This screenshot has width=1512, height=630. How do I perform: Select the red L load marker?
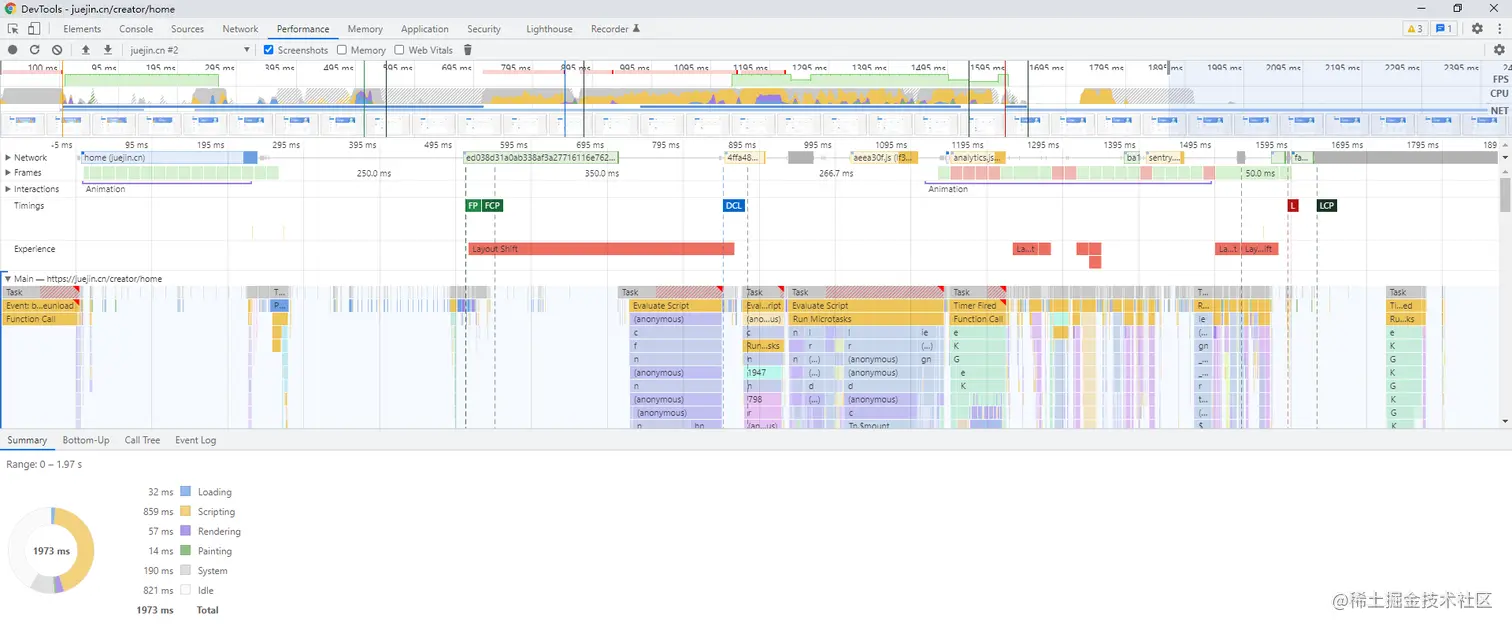(1293, 205)
